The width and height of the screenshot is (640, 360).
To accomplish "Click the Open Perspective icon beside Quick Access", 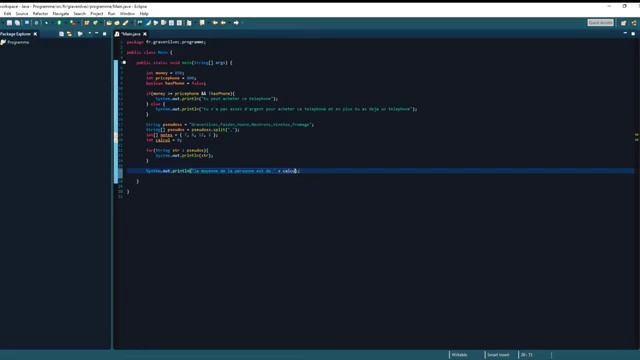I will [x=623, y=23].
